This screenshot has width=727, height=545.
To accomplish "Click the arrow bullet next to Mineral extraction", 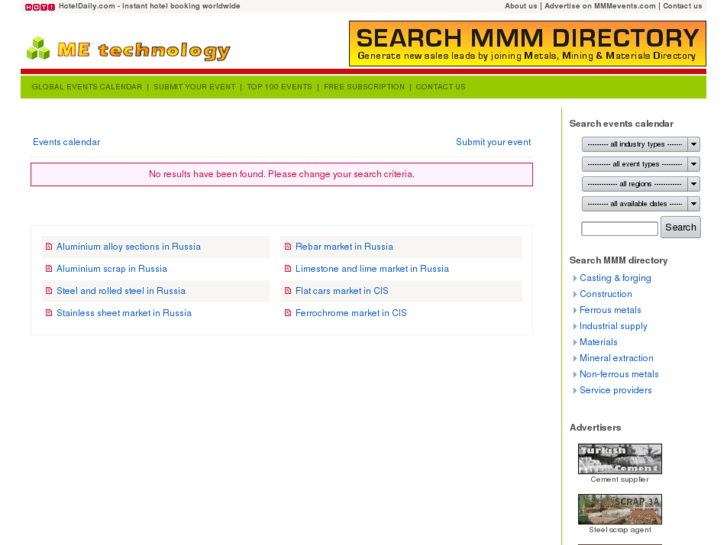I will (x=575, y=359).
